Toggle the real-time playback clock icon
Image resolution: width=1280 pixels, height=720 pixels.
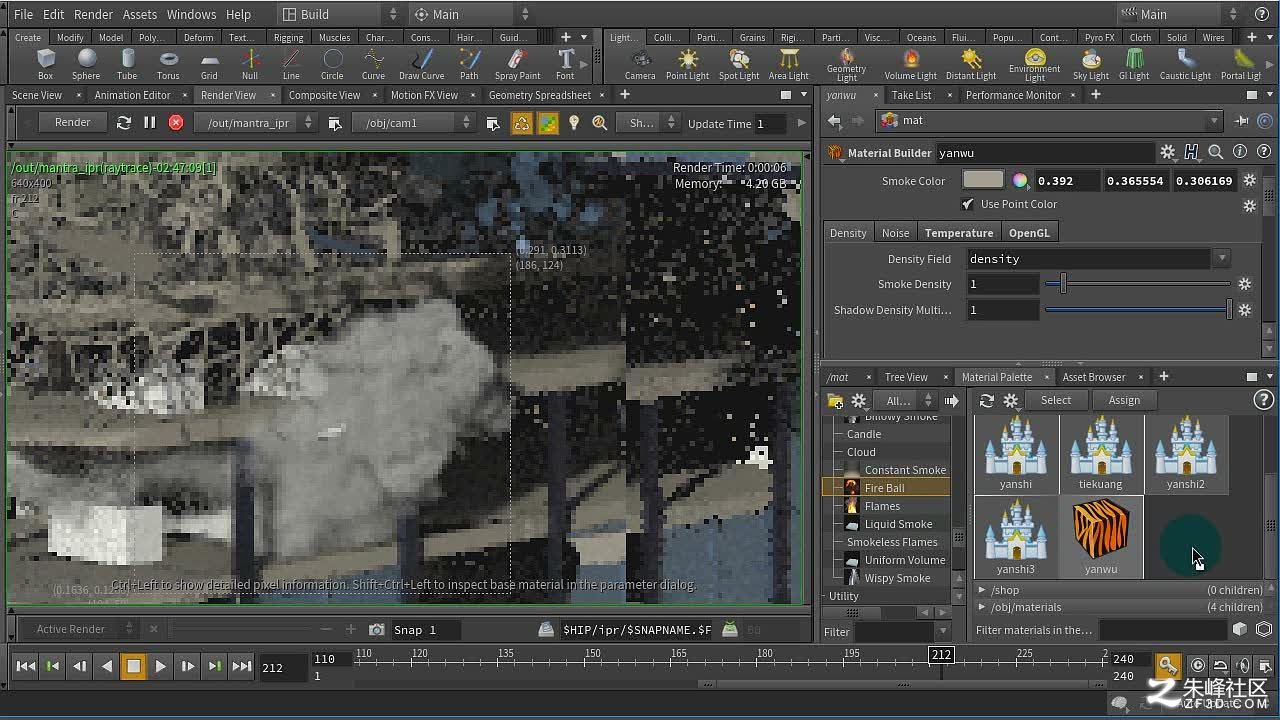(x=1198, y=666)
